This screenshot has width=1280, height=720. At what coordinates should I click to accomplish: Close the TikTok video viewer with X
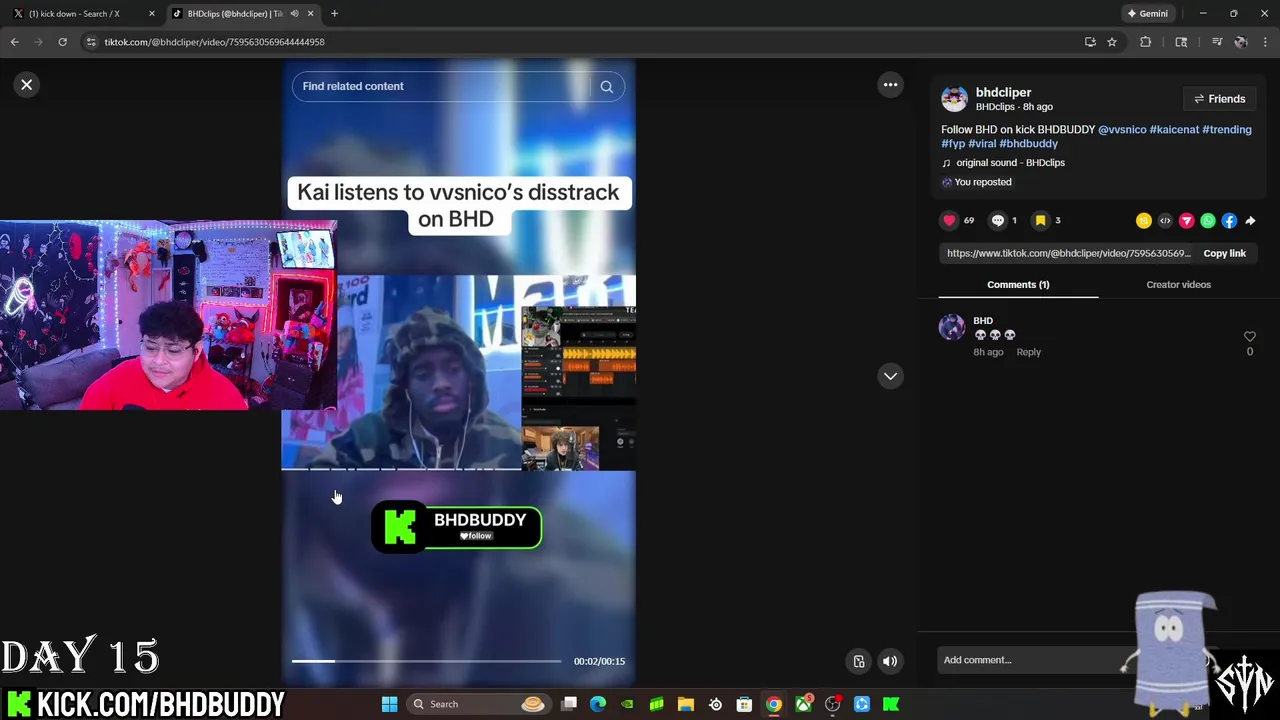coord(27,85)
